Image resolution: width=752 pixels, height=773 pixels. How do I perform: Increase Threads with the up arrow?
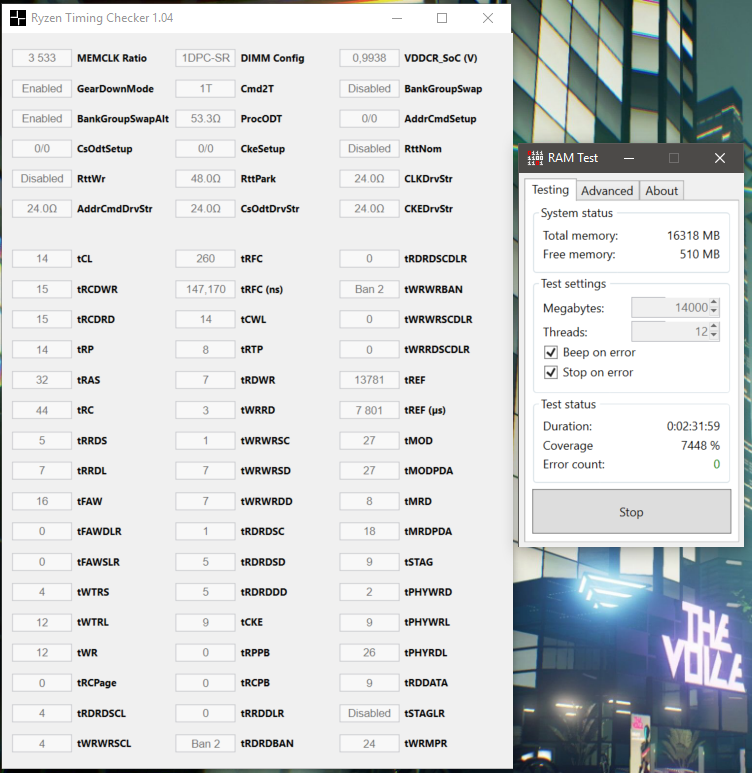pyautogui.click(x=714, y=327)
